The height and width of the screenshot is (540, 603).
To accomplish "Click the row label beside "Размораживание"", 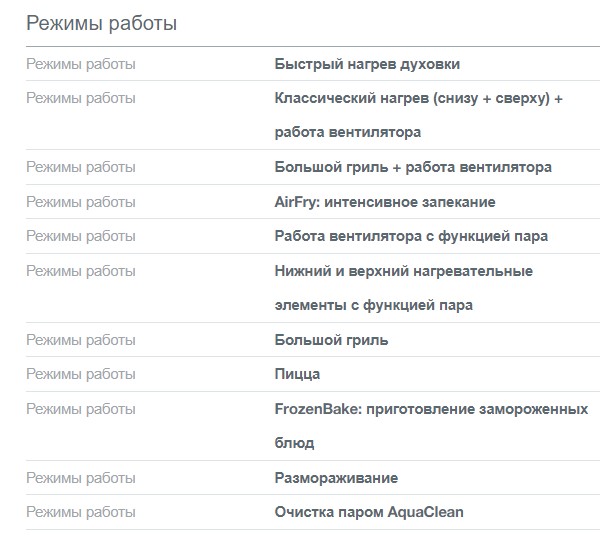I will tap(81, 478).
